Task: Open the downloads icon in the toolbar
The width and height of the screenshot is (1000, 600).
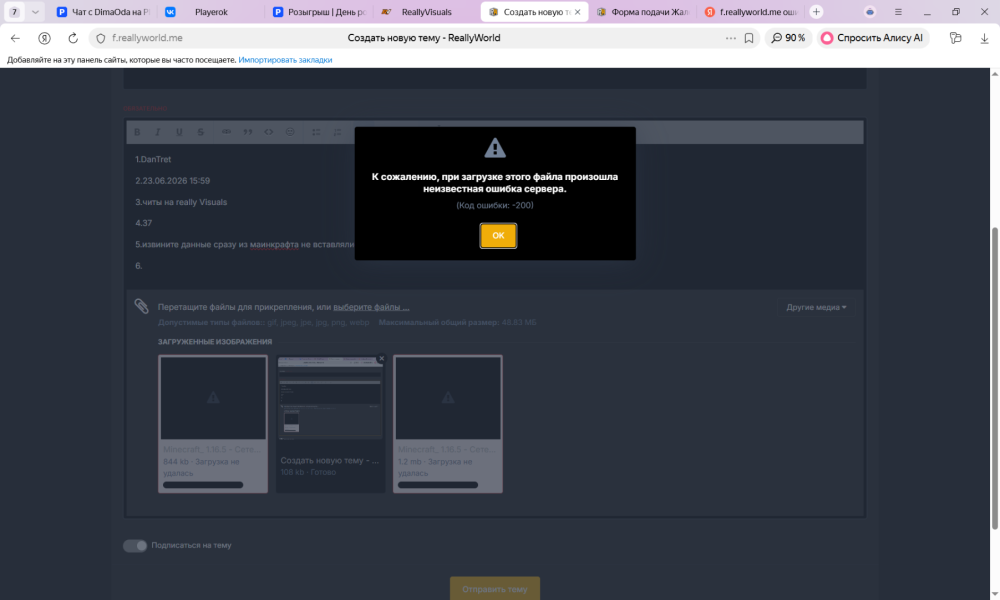Action: [984, 38]
